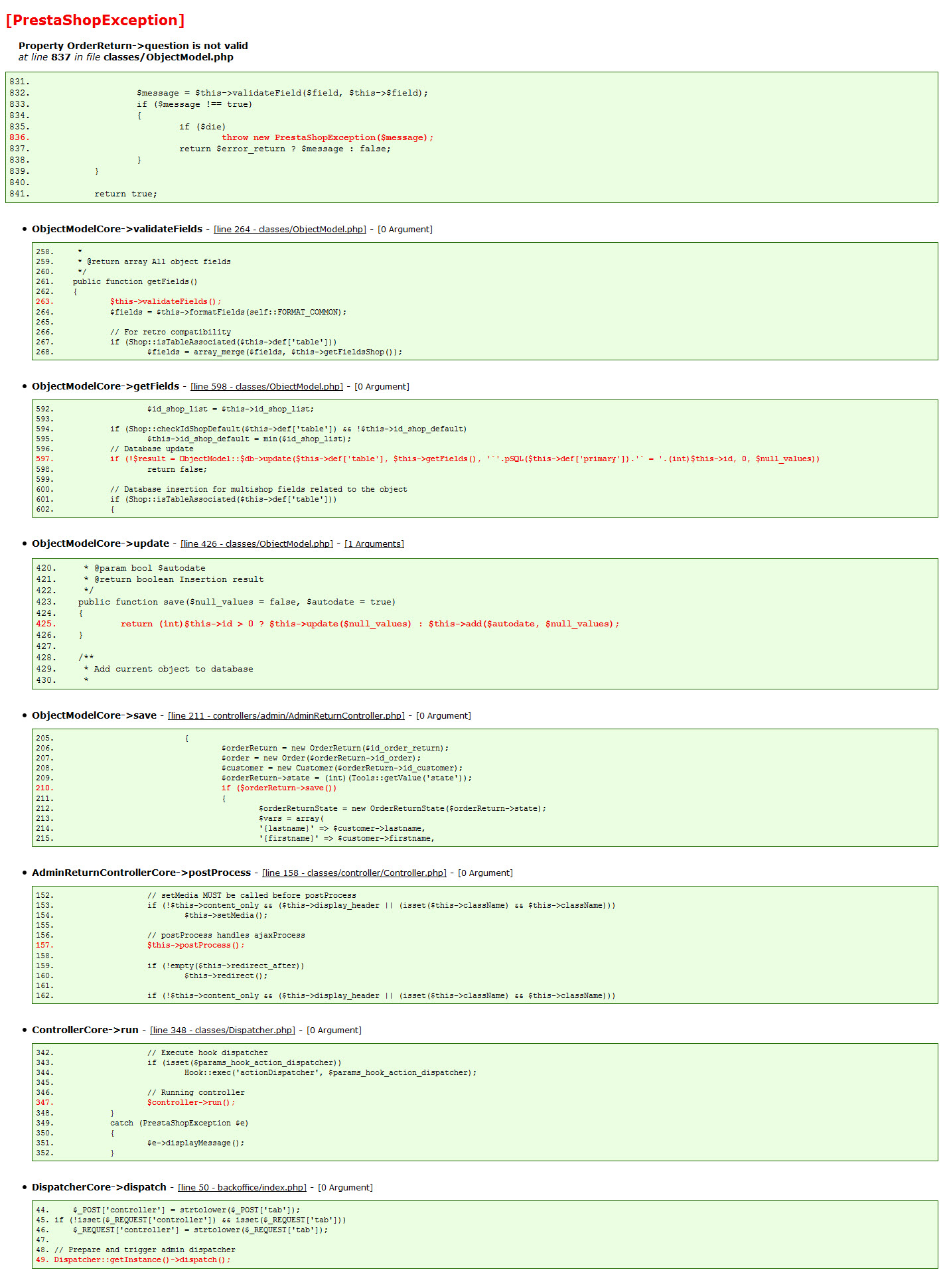Click the 'AdminReturnControllerCore->postProcess' trace title

pyautogui.click(x=141, y=873)
